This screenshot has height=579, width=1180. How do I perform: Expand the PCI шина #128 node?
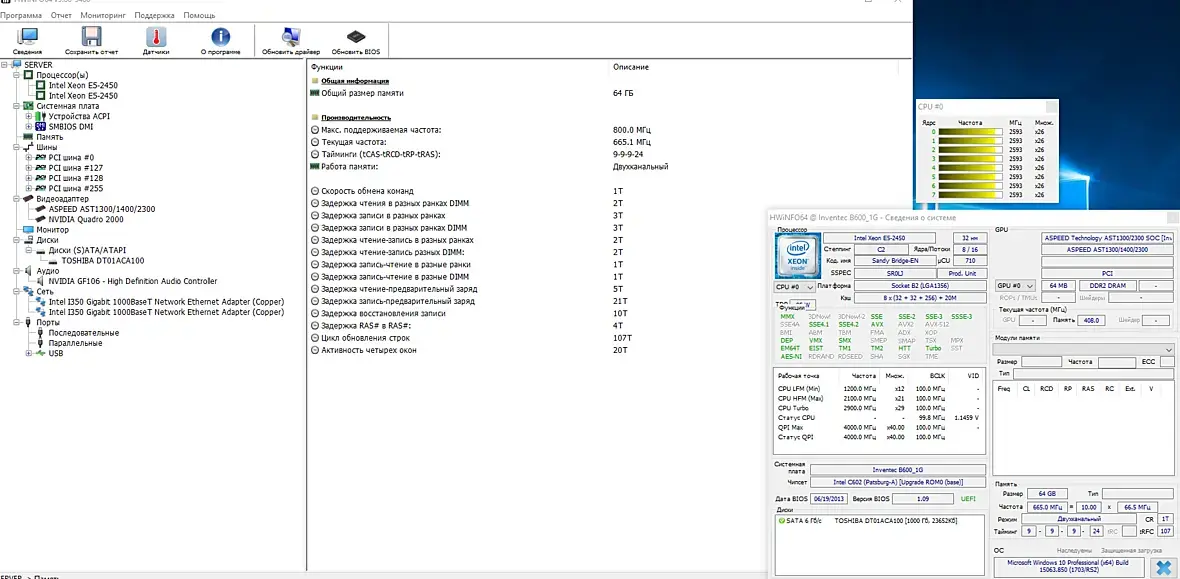tap(29, 178)
